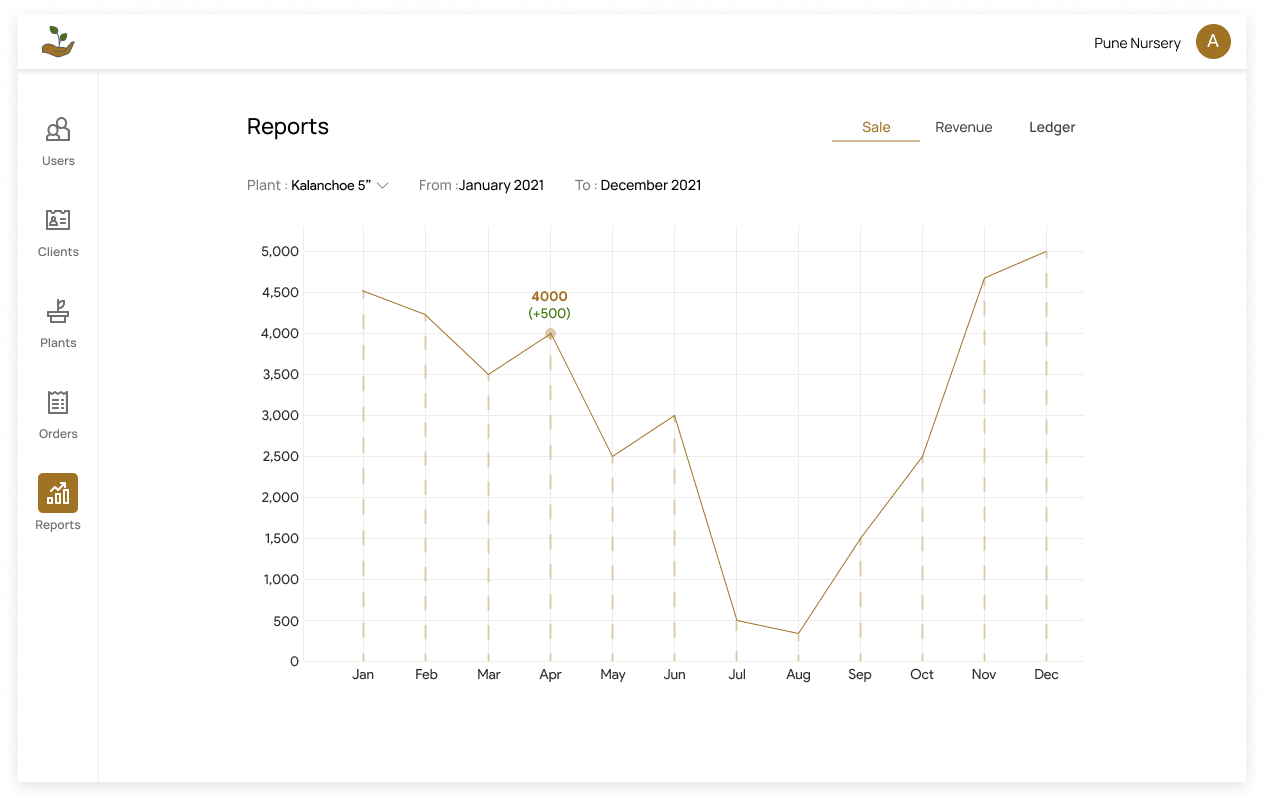Click the Aug label on the x-axis

click(x=798, y=675)
